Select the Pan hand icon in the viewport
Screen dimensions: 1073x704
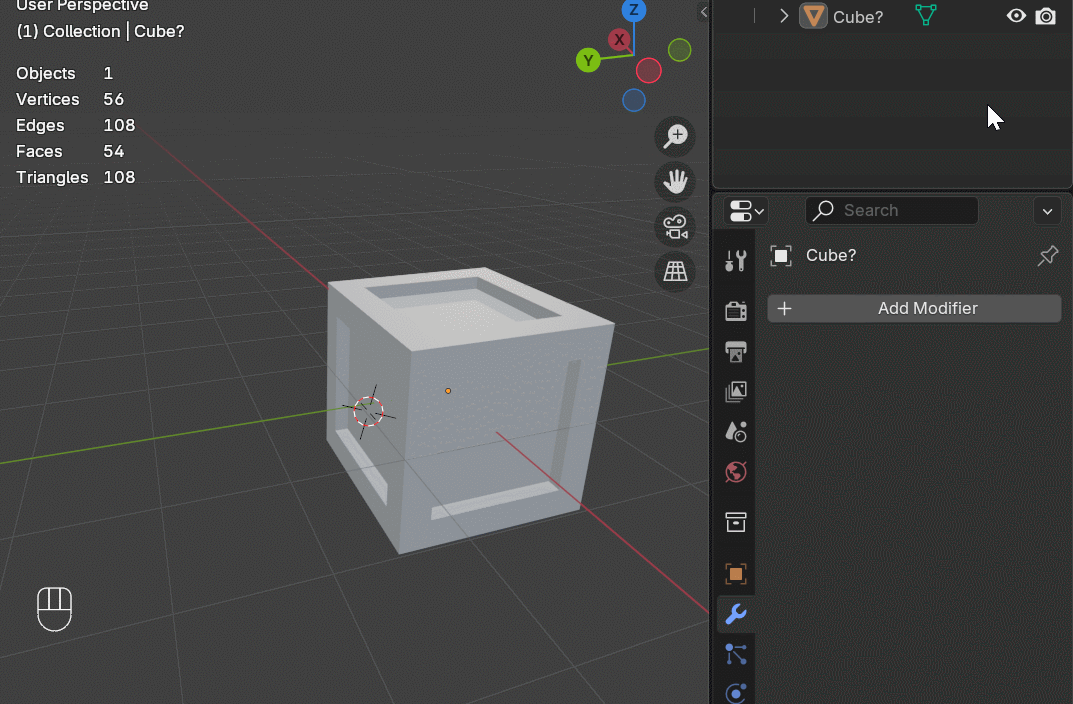tap(674, 181)
